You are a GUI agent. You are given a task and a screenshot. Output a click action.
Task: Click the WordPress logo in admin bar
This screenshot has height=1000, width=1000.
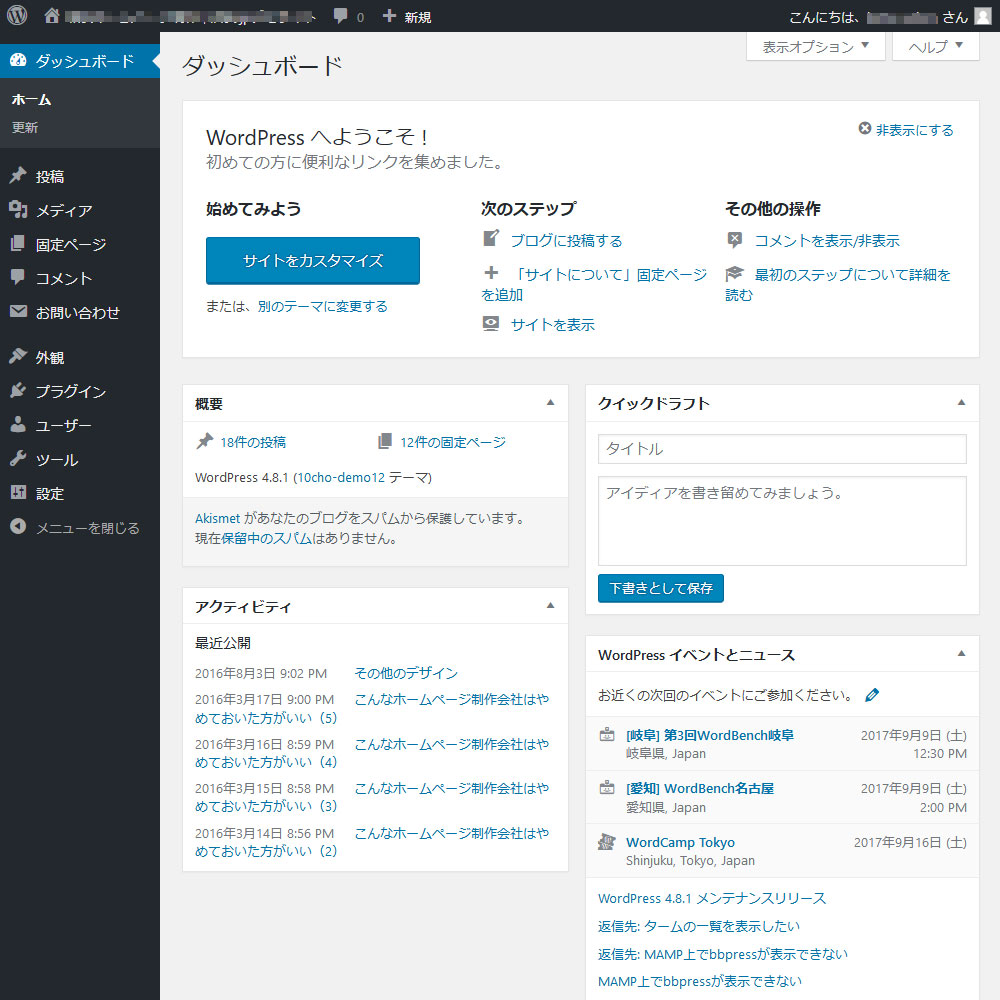17,16
